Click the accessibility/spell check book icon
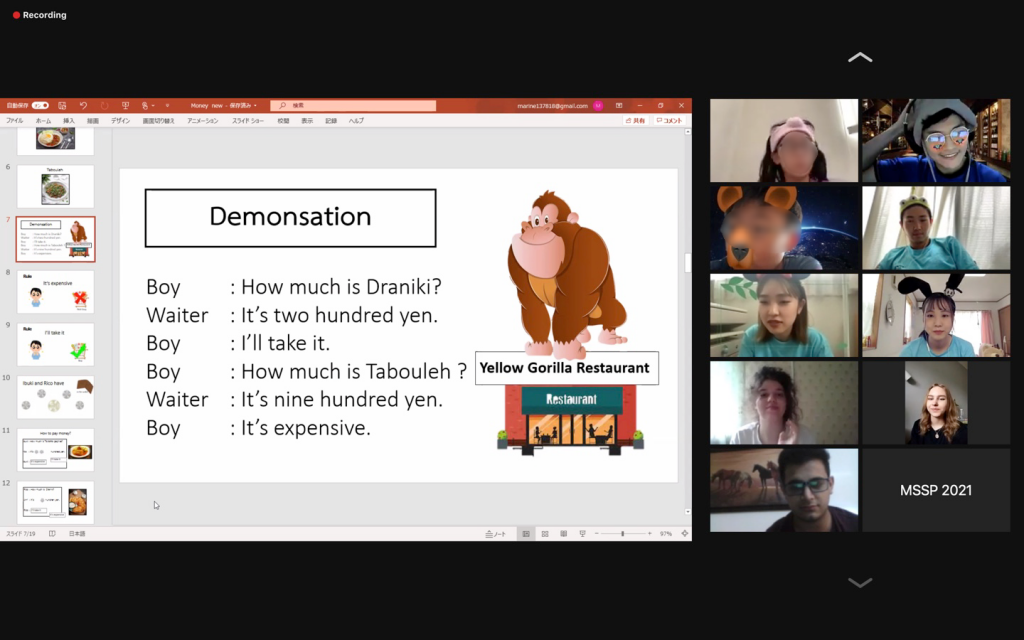 tap(52, 534)
